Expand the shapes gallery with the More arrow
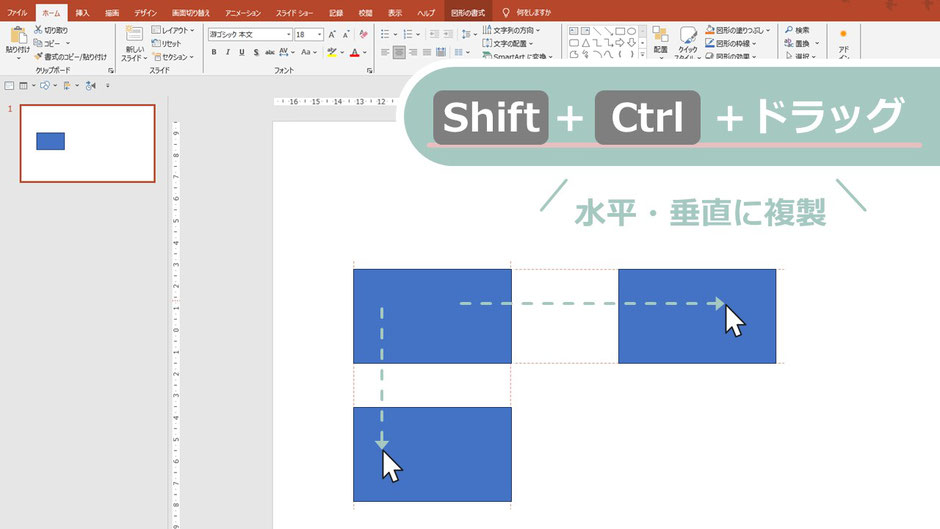Viewport: 940px width, 529px height. coord(643,55)
